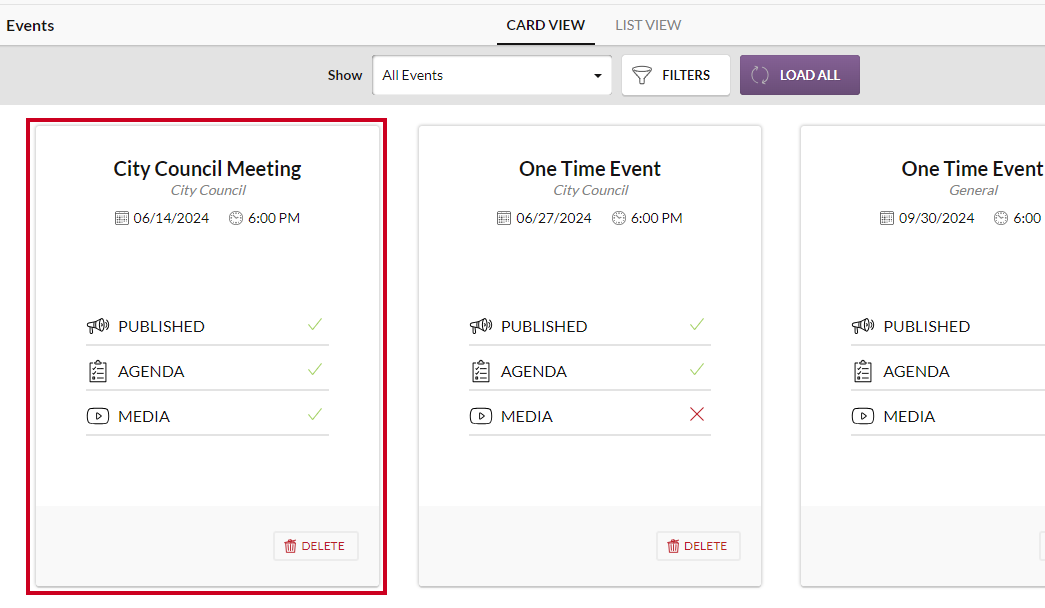Toggle PUBLISHED checkmark on 06/27/2024 event
This screenshot has width=1045, height=608.
click(697, 325)
